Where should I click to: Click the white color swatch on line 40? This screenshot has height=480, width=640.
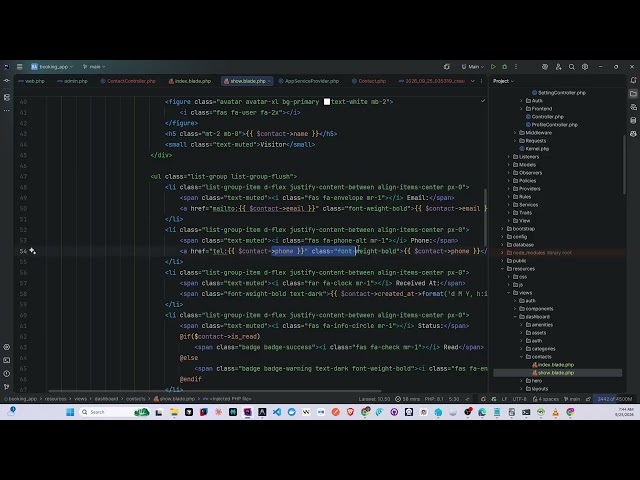click(x=327, y=102)
